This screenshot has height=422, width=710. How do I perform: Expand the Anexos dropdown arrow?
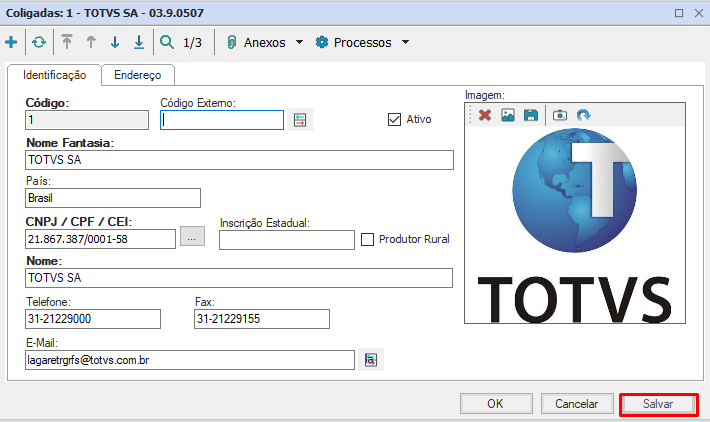pos(299,42)
